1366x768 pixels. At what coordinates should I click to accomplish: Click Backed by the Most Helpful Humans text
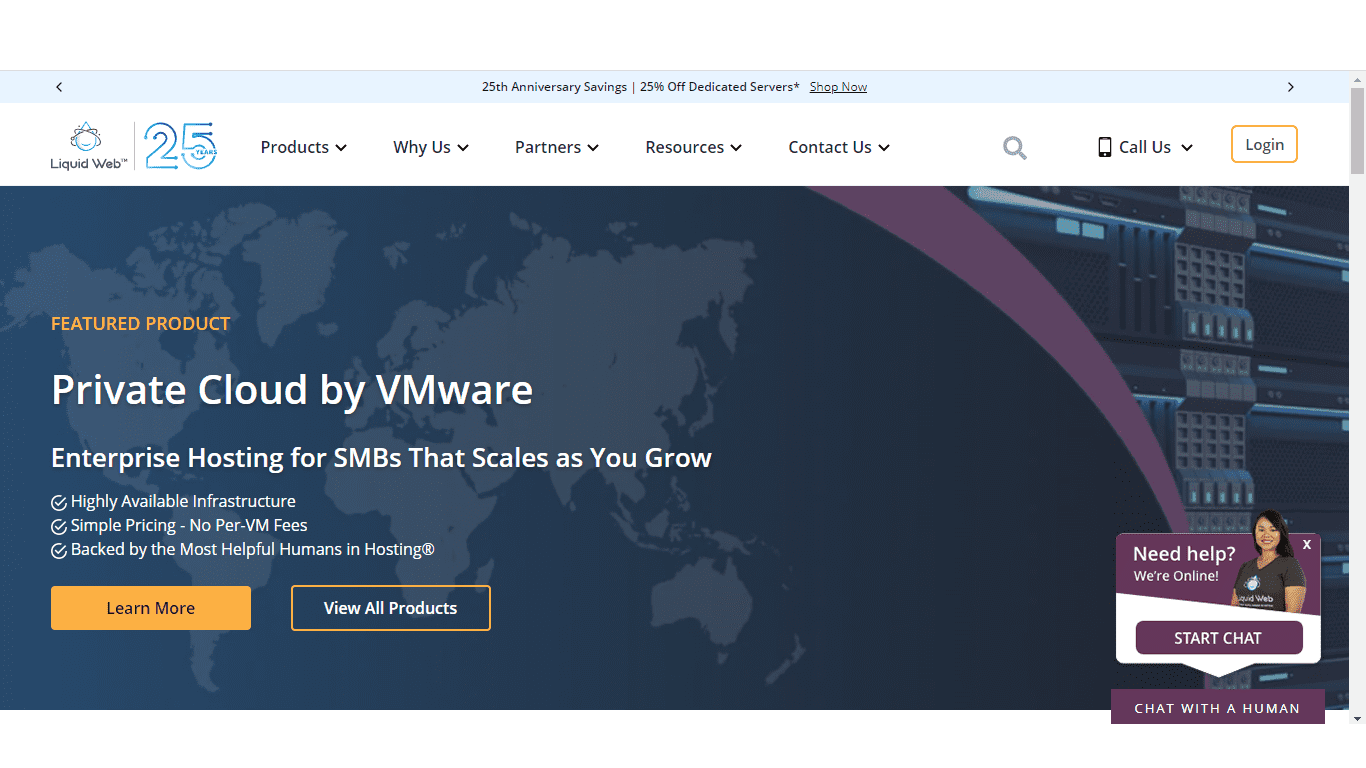click(253, 550)
